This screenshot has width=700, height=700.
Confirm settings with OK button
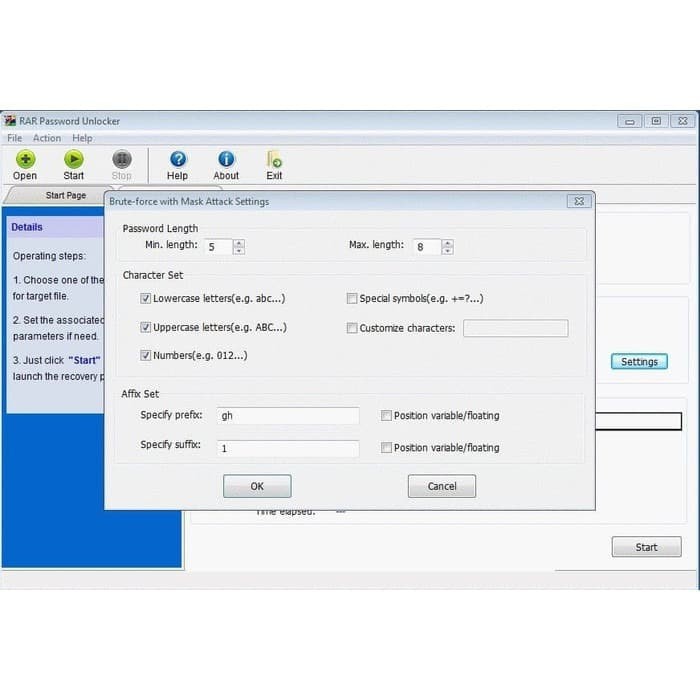[x=257, y=486]
